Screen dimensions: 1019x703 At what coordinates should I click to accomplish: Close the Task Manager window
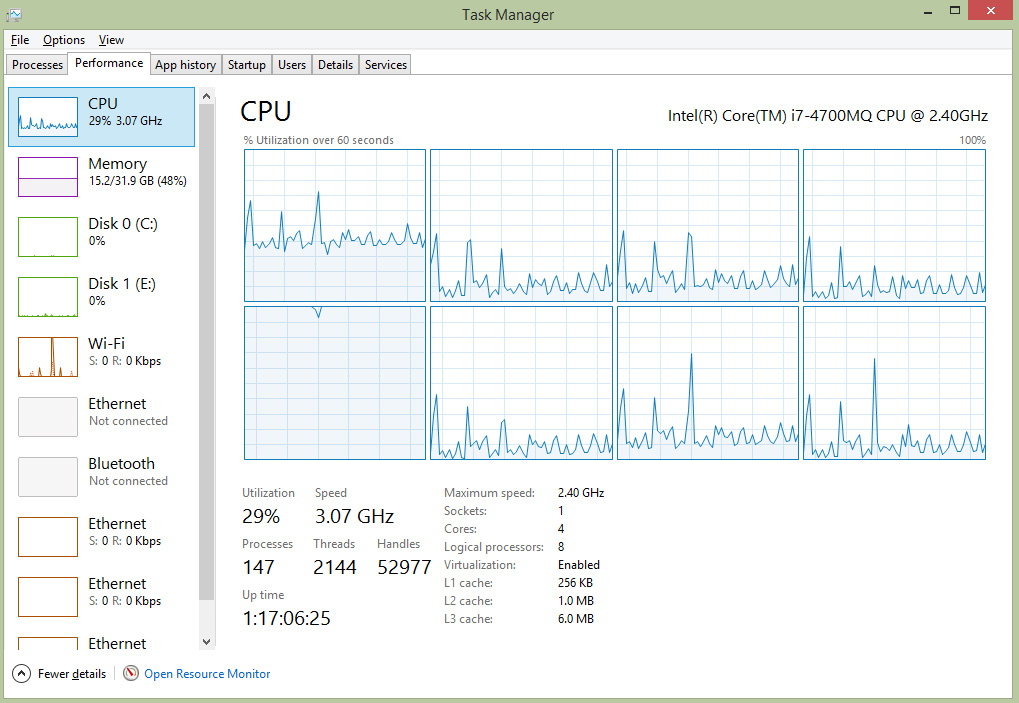point(990,10)
